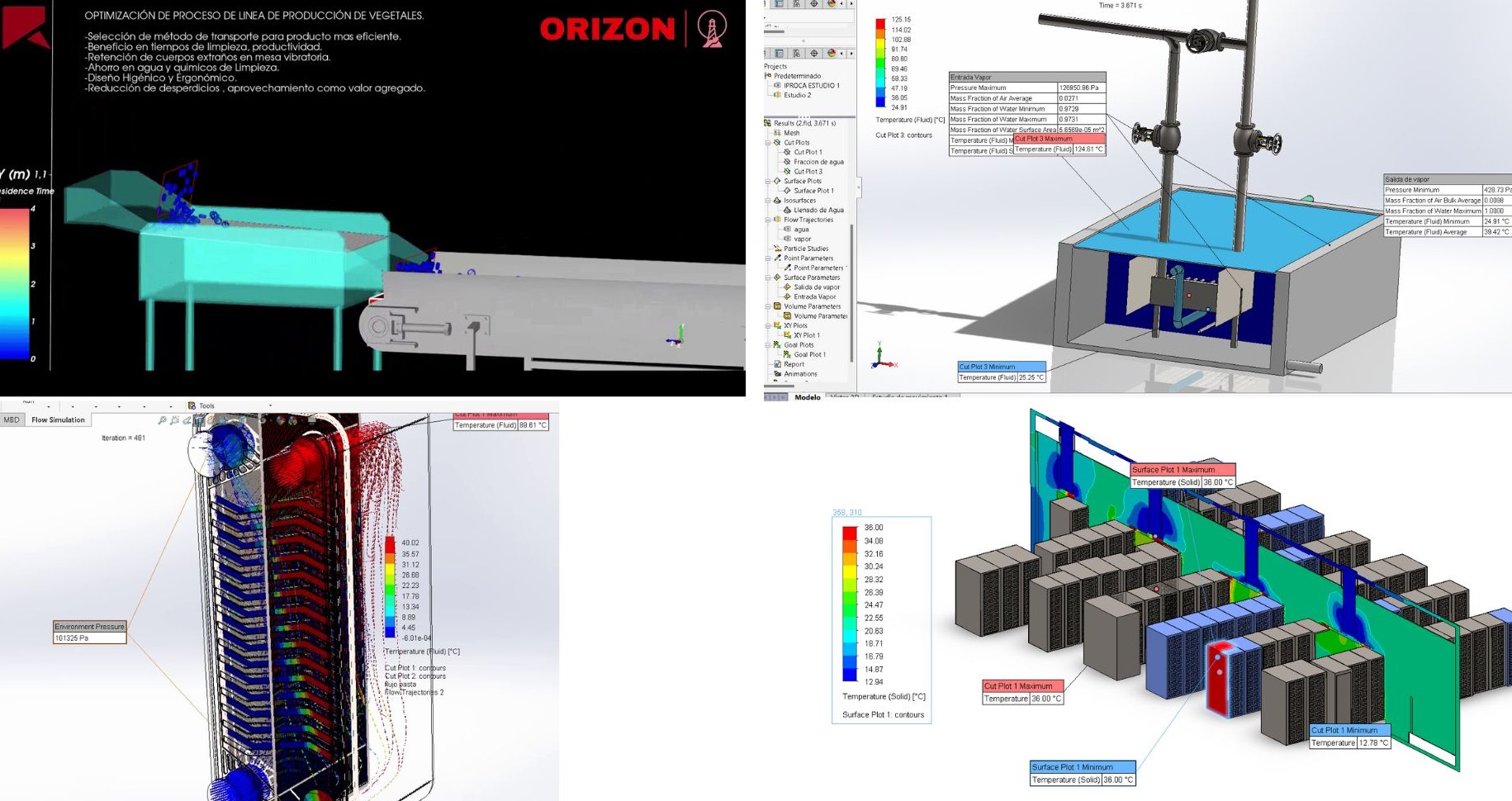1512x801 pixels.
Task: Click the Animations icon in results tree
Action: pyautogui.click(x=777, y=374)
